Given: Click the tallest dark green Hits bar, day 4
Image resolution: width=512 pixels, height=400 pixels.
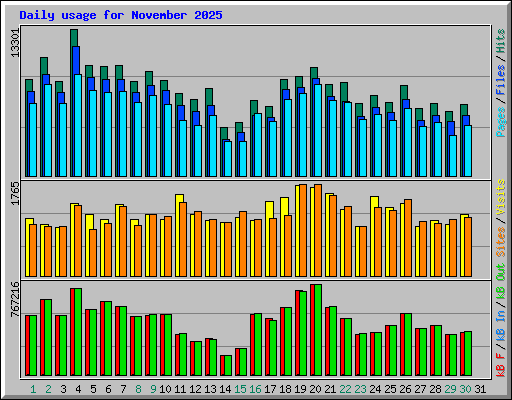Looking at the screenshot, I should [74, 37].
